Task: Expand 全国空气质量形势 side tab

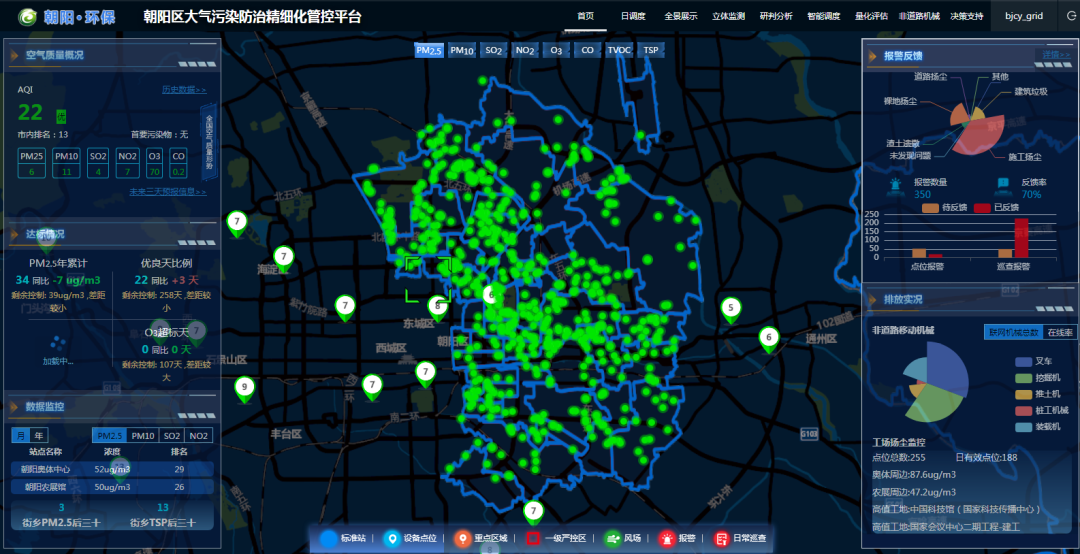Action: 209,143
